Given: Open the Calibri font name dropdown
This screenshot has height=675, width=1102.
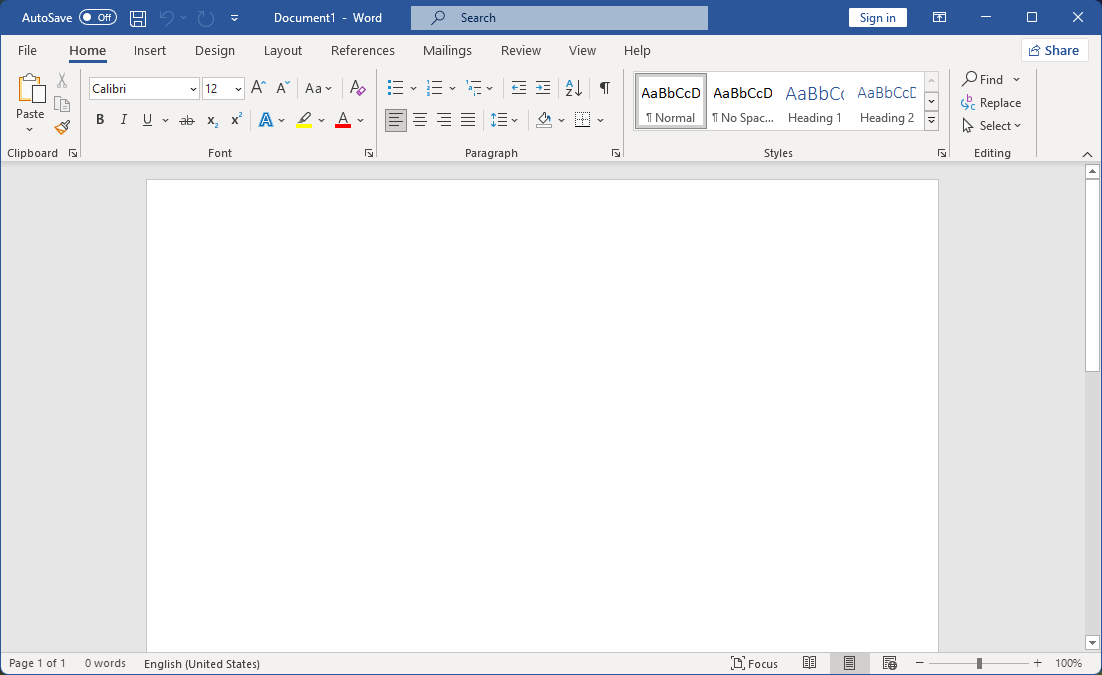Looking at the screenshot, I should click(193, 89).
